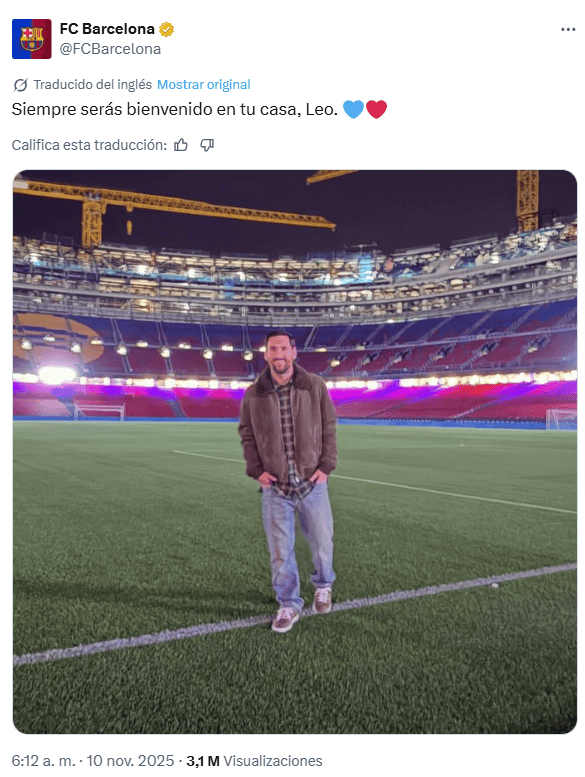Rate the translation with thumbs up
This screenshot has height=777, width=585.
coord(181,145)
